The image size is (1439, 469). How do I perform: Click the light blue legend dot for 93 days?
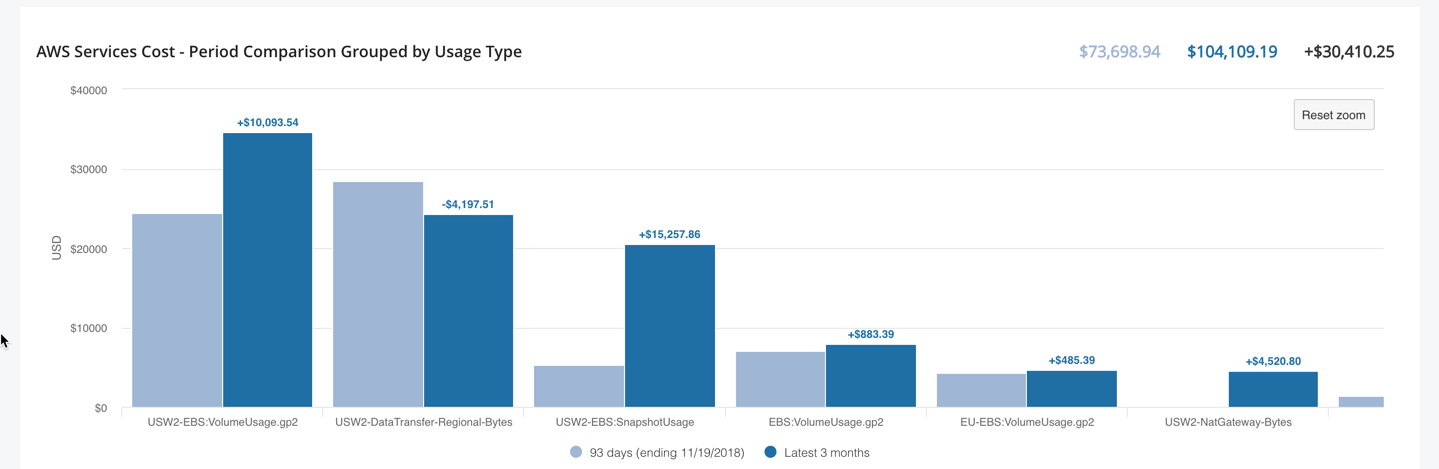(x=576, y=452)
